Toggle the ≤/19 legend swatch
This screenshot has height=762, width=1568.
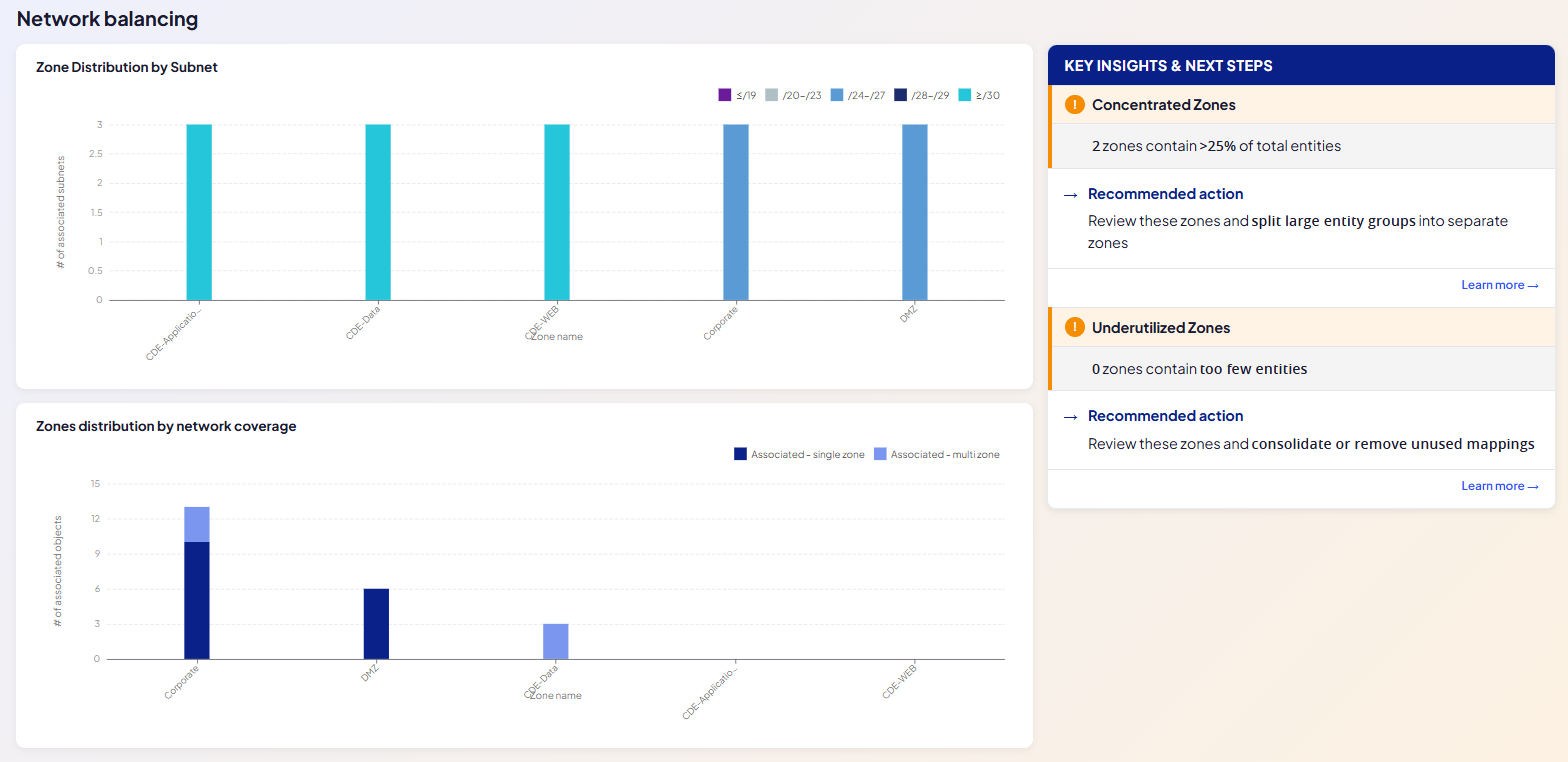click(x=725, y=95)
